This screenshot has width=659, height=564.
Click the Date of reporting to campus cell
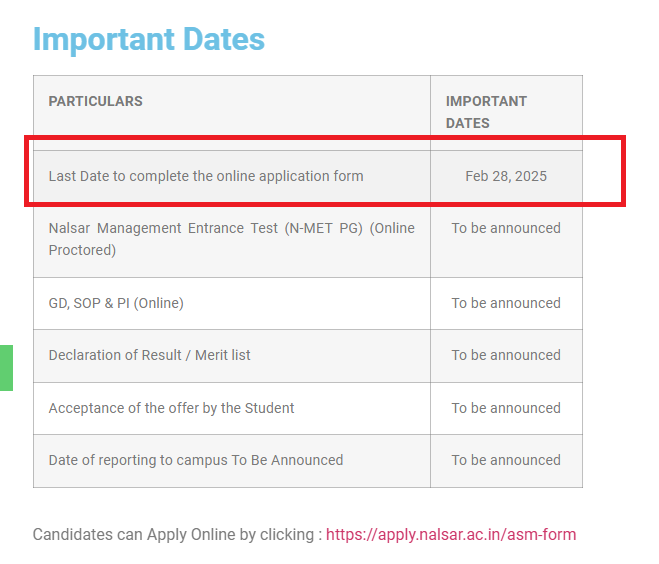point(196,460)
